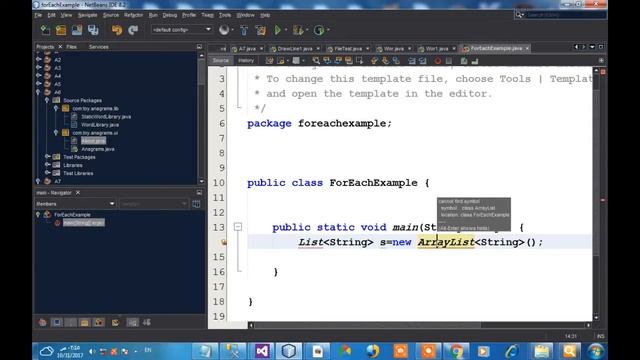Collapse the Source Packages node
This screenshot has width=640, height=360.
click(x=47, y=100)
